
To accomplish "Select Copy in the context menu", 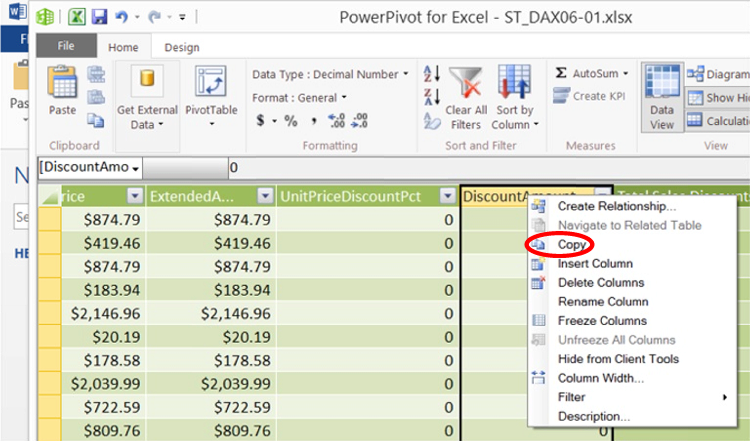I will [x=572, y=244].
